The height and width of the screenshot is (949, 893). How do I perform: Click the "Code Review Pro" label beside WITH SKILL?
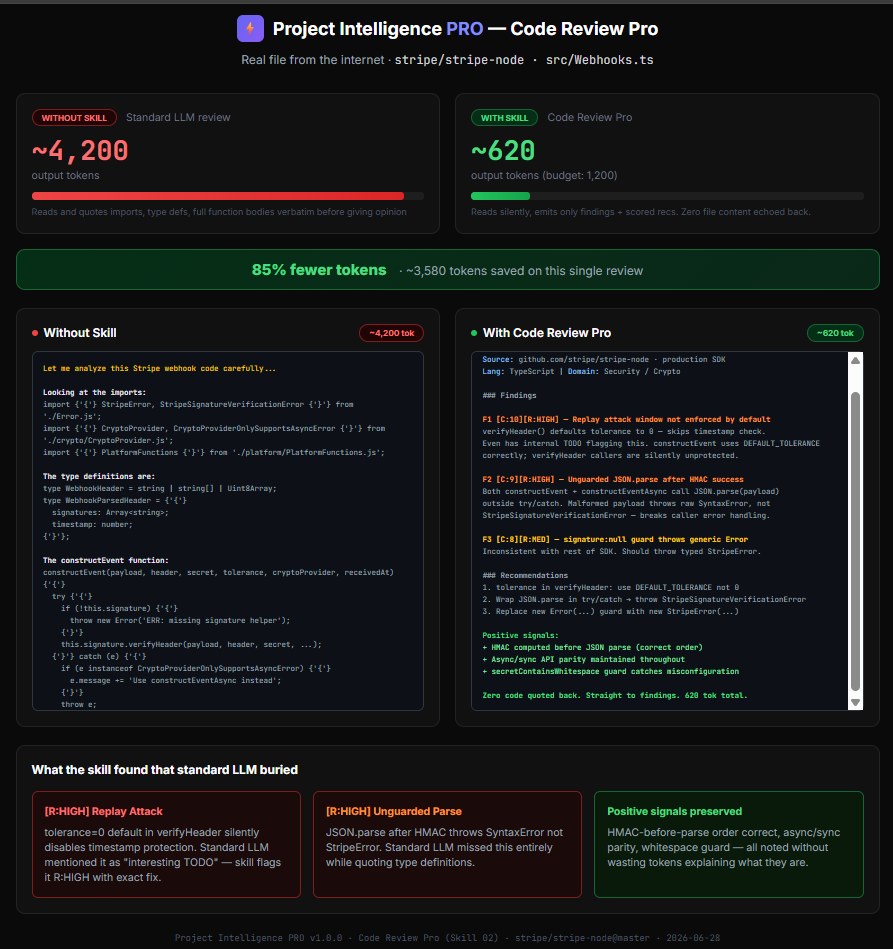[590, 117]
